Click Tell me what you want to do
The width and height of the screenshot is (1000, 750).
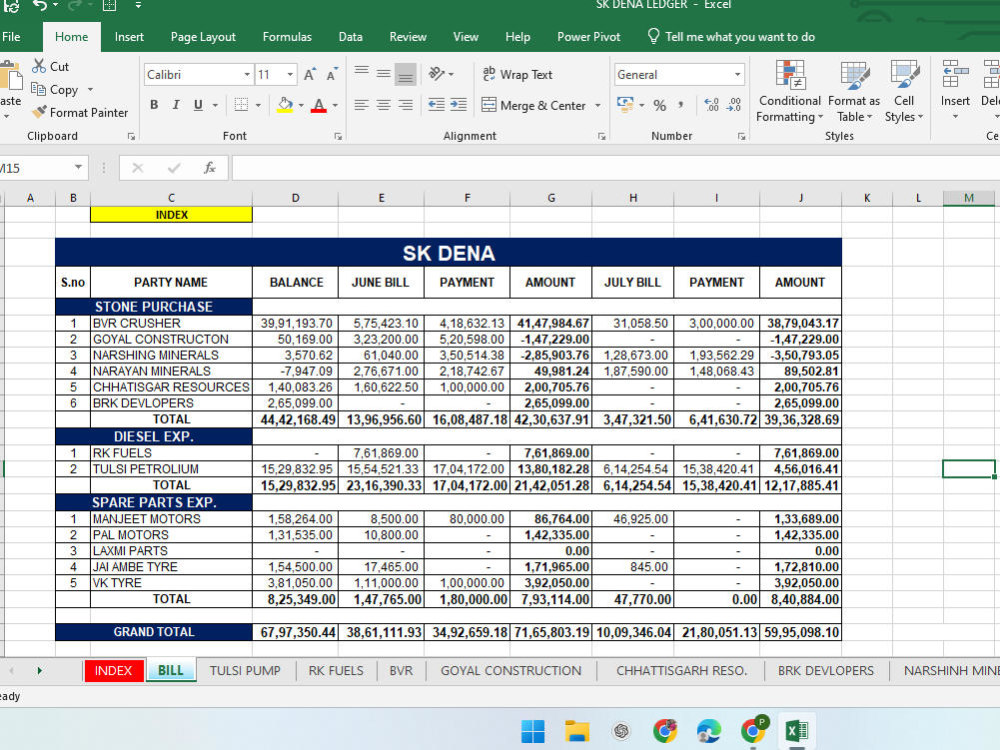(x=731, y=37)
